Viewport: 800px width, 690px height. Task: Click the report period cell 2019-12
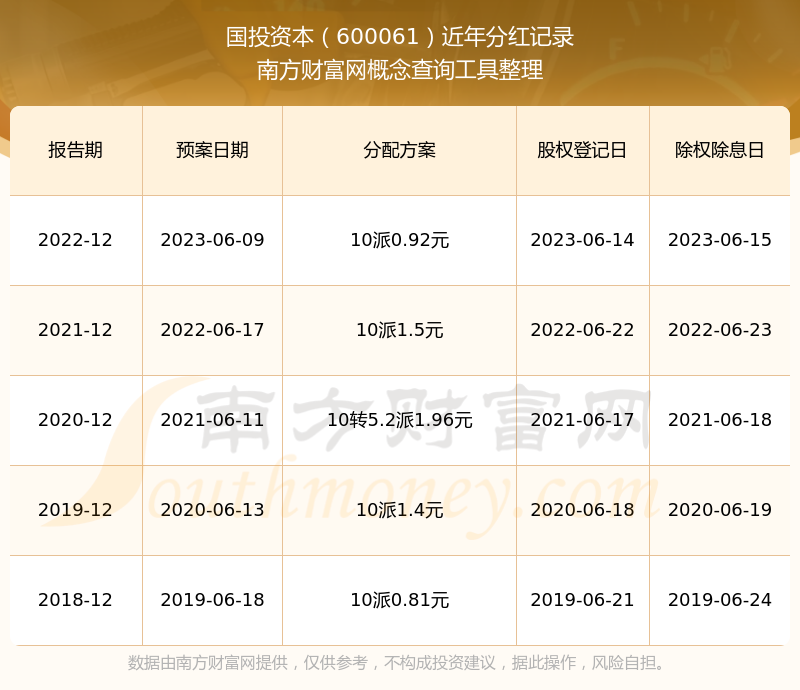coord(76,509)
